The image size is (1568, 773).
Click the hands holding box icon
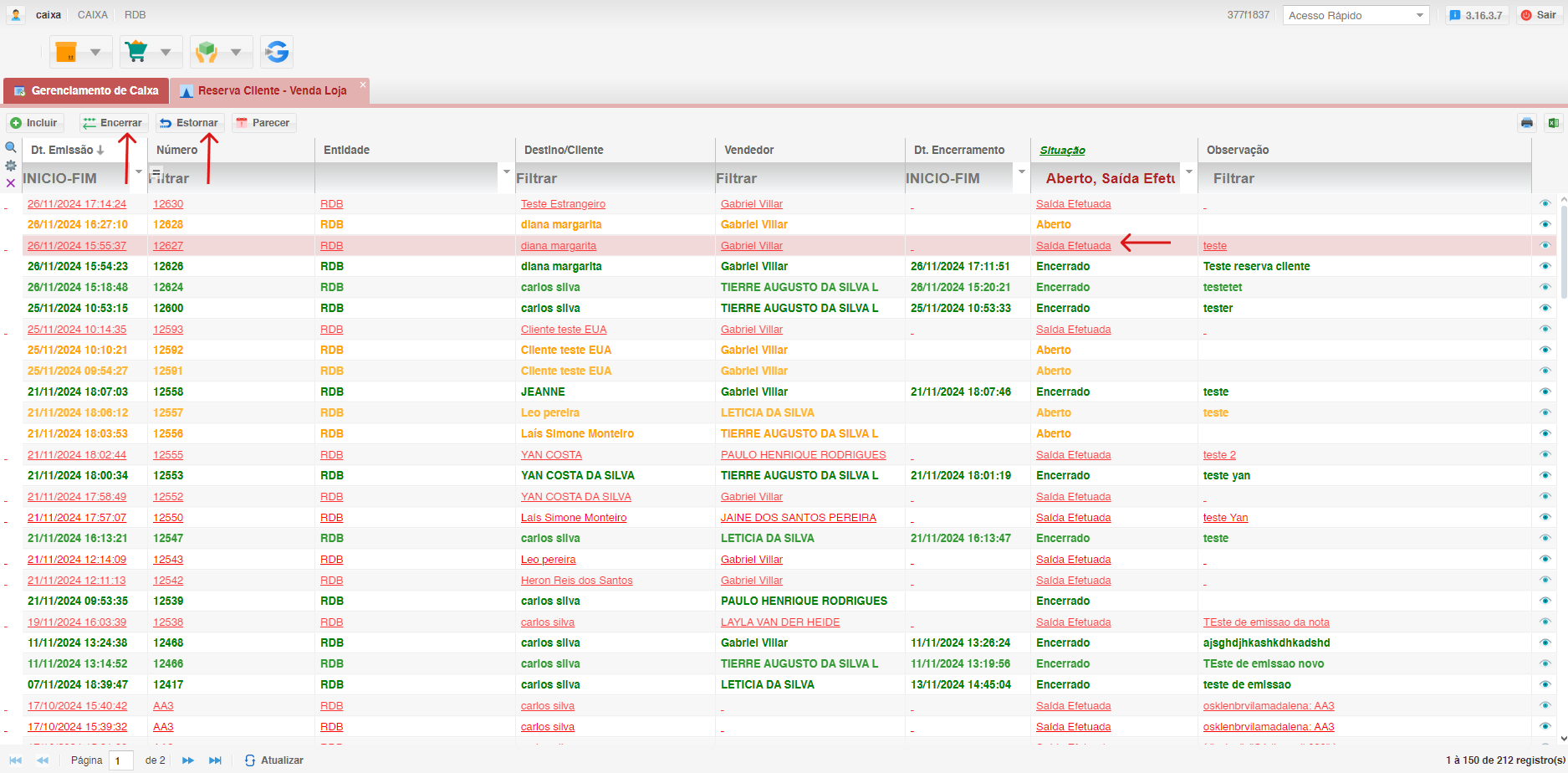pyautogui.click(x=207, y=52)
